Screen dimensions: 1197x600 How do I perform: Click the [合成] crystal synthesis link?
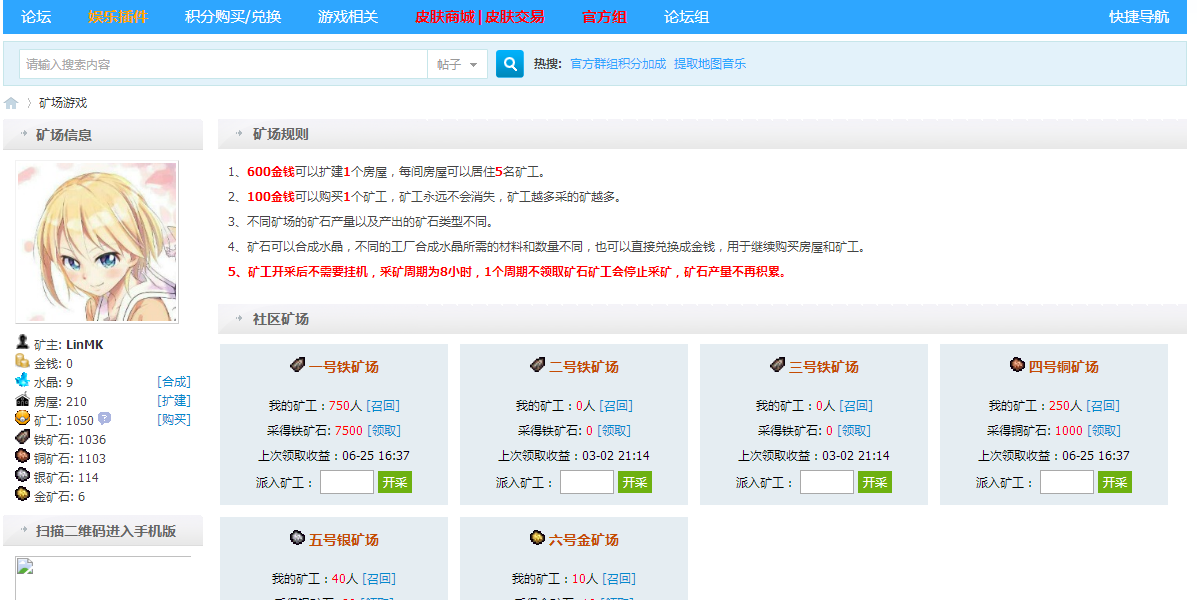[176, 381]
